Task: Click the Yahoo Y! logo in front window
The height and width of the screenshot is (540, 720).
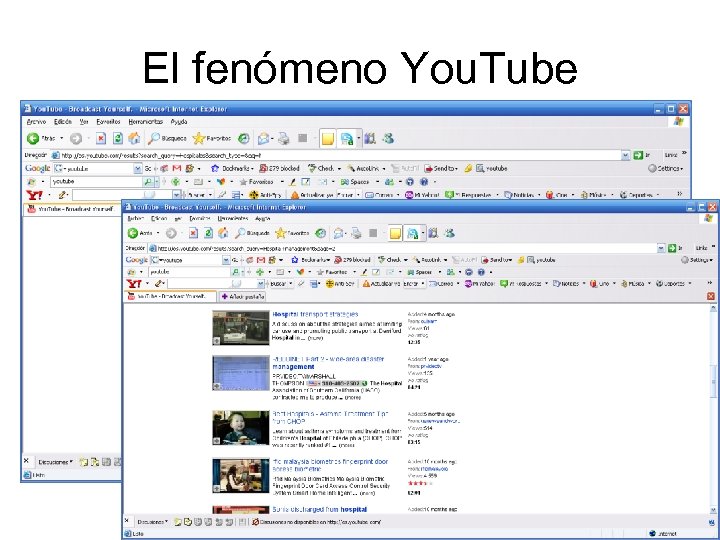Action: pyautogui.click(x=134, y=284)
